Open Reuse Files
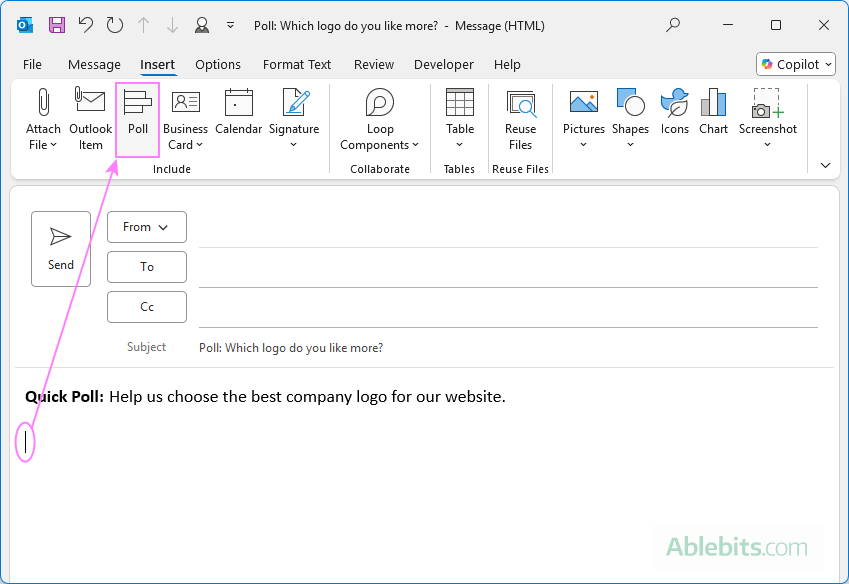849x584 pixels. (520, 119)
